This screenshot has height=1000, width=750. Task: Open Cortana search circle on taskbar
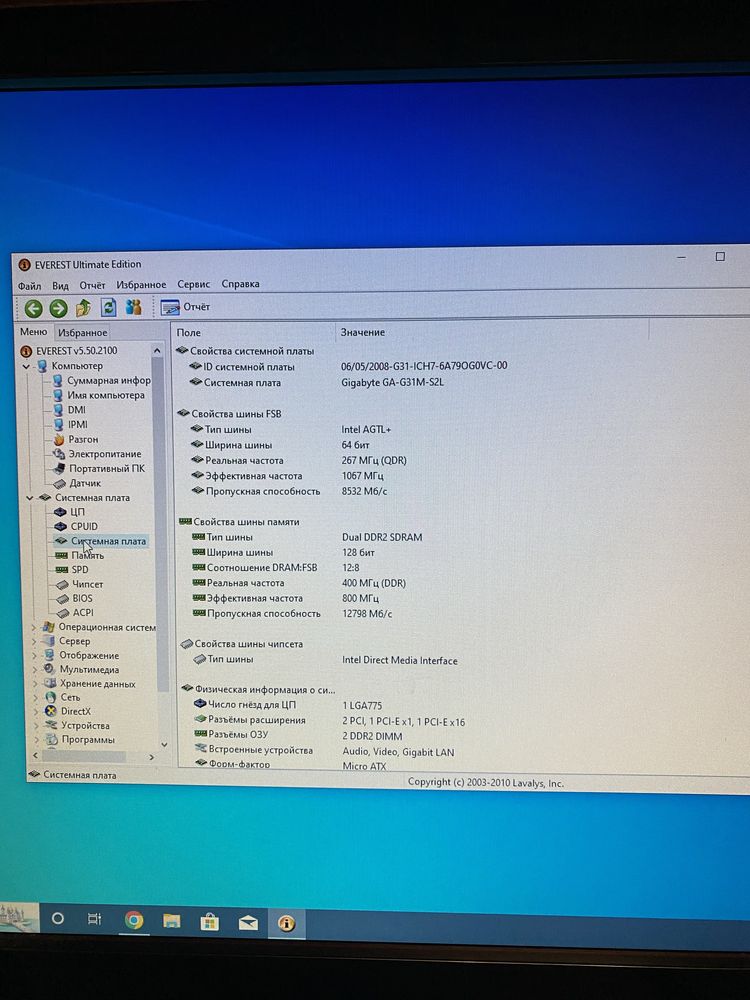point(57,918)
